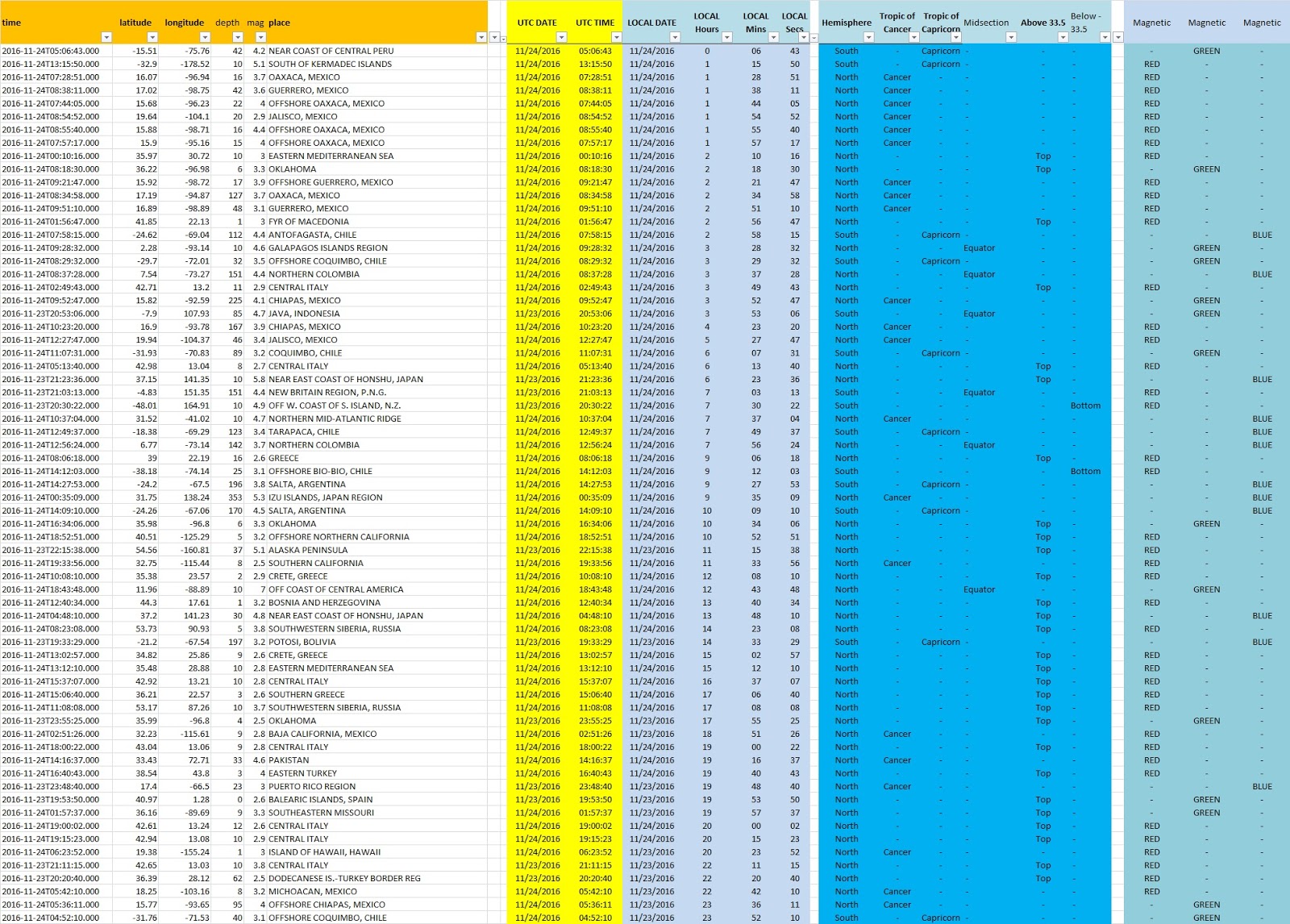Select the "ISLAND OF HAWAII, HAWAII" cell
The image size is (1290, 924).
(x=377, y=852)
